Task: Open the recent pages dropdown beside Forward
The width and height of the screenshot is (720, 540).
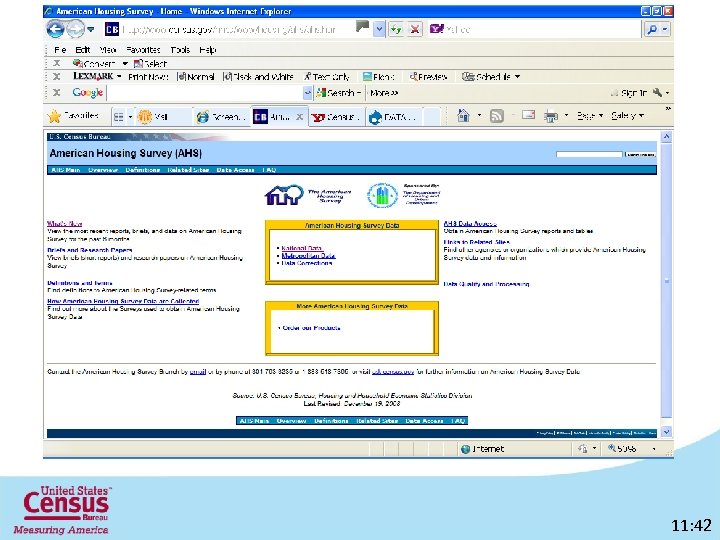Action: click(91, 29)
